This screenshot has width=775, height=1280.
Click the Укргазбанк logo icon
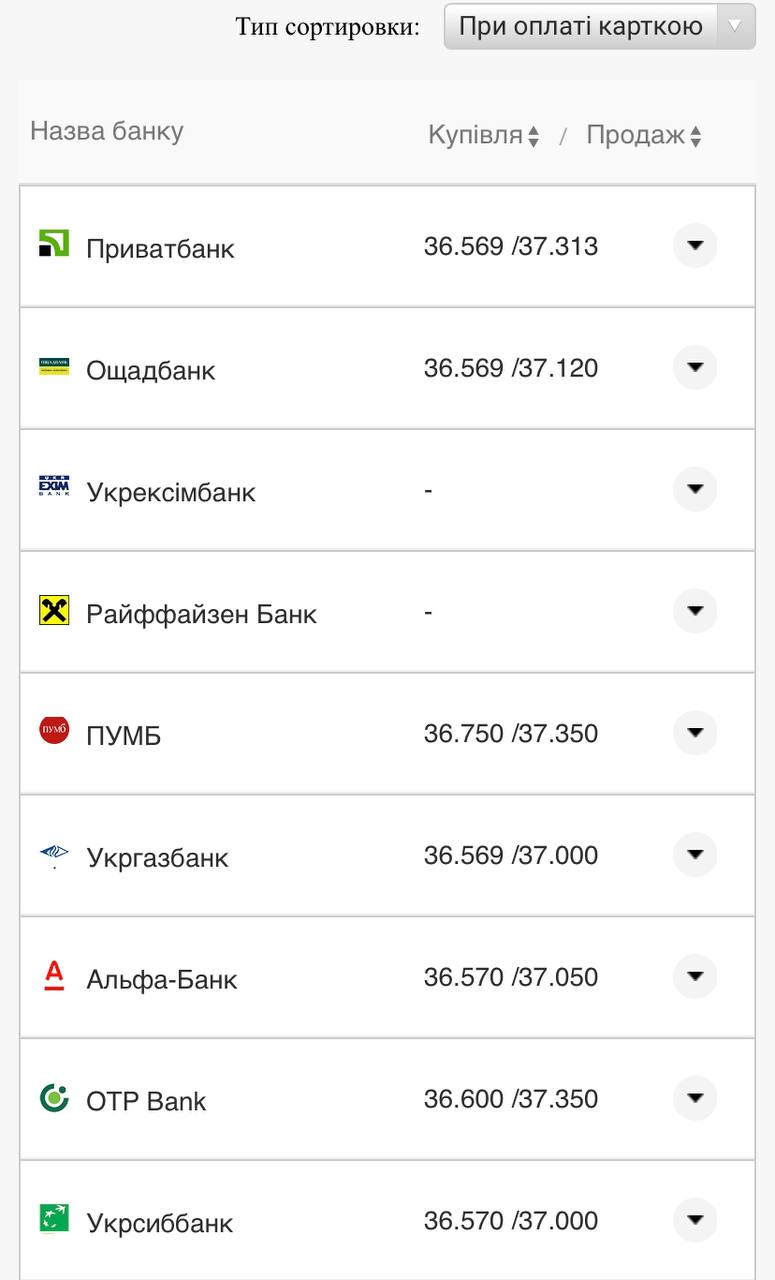pos(54,853)
